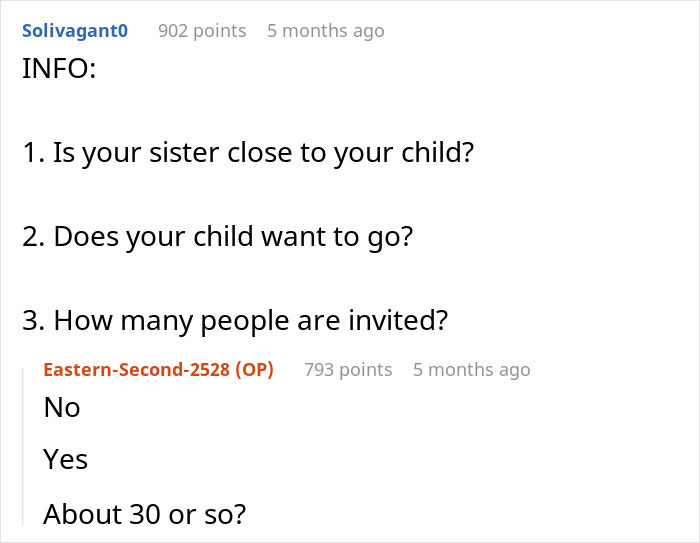This screenshot has width=700, height=543.
Task: Click 'How many people are invited?' line
Action: coord(234,320)
